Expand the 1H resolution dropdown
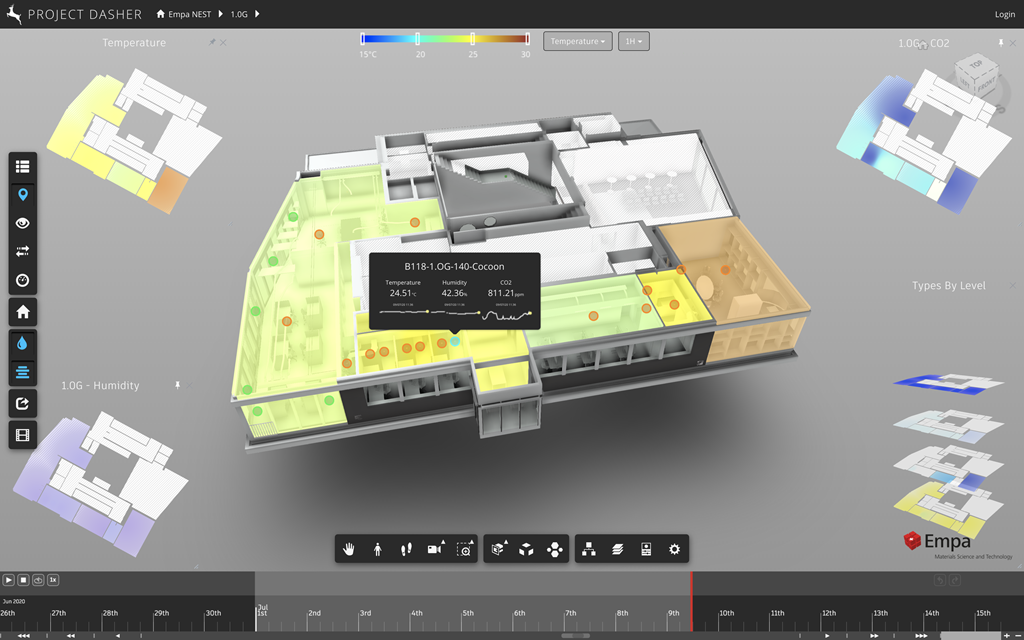This screenshot has width=1024, height=640. [x=634, y=41]
